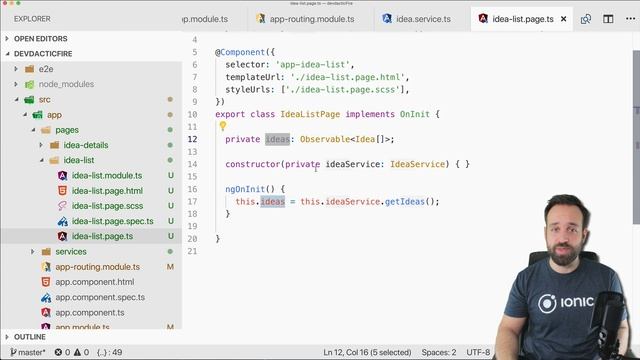
Task: Expand the idea-details folder arrow
Action: (41, 145)
